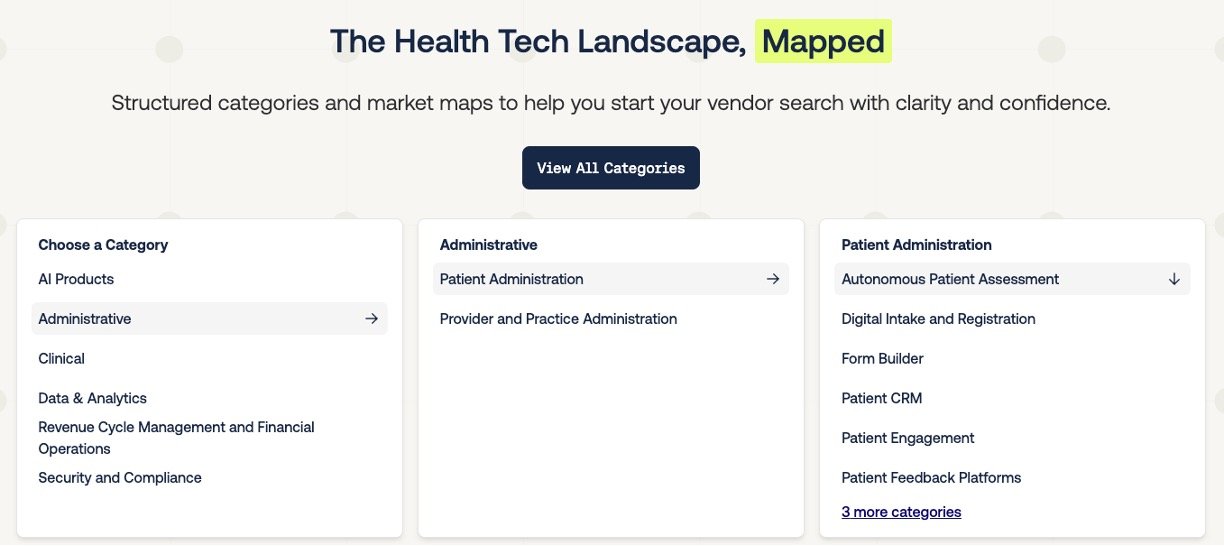The width and height of the screenshot is (1224, 546).
Task: Open the 3 more categories link
Action: pyautogui.click(x=901, y=512)
